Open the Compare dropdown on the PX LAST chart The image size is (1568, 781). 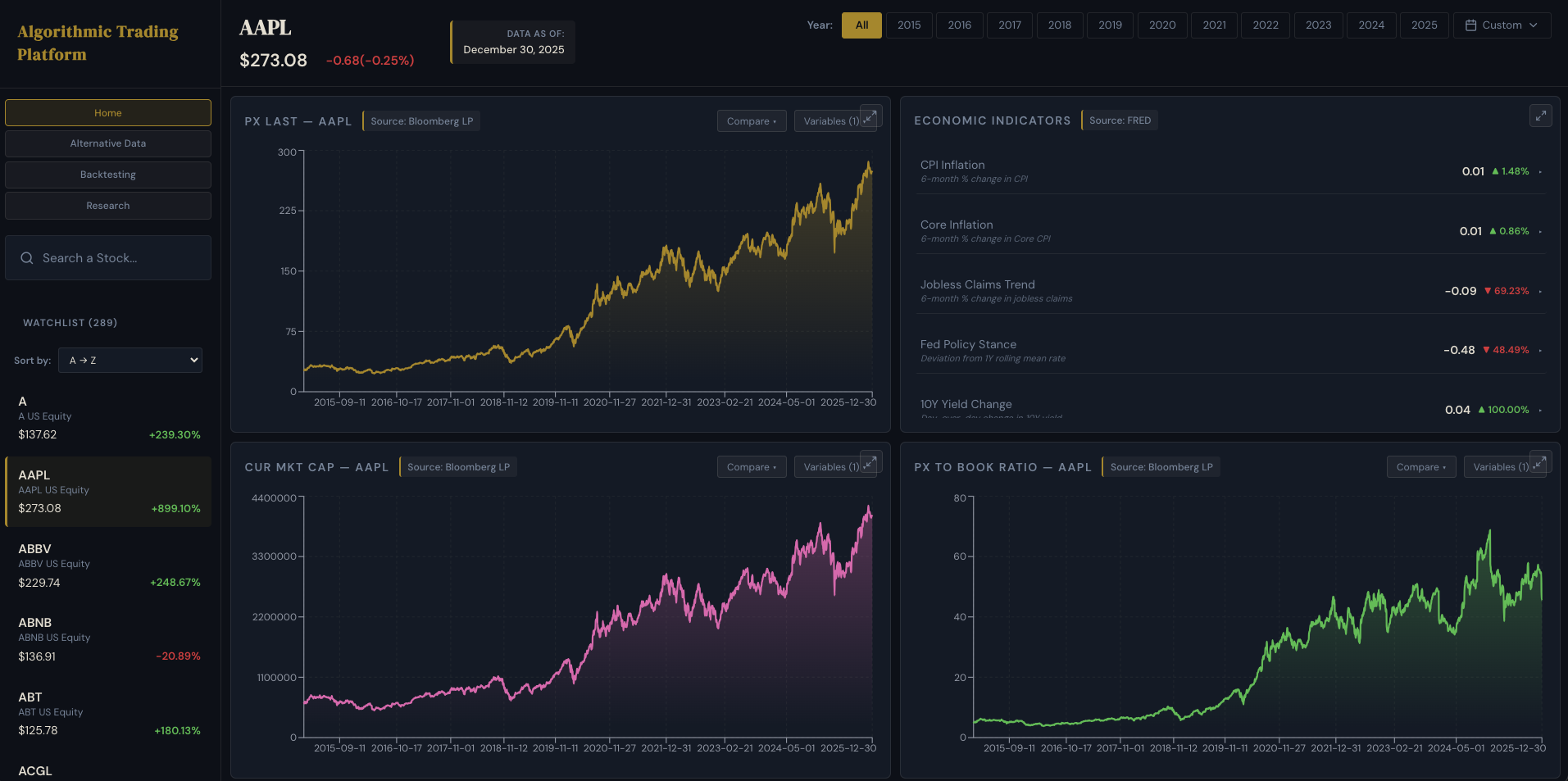[x=751, y=120]
